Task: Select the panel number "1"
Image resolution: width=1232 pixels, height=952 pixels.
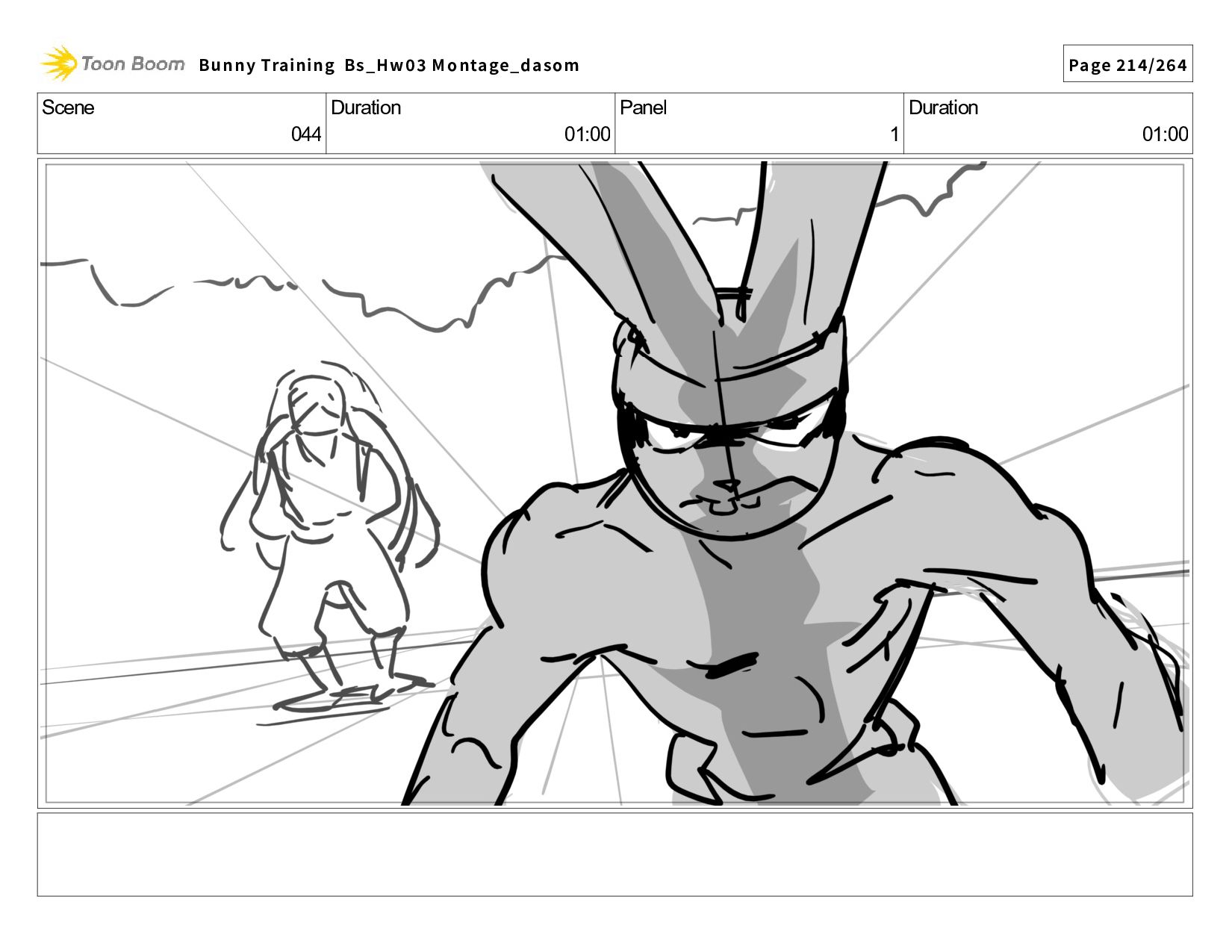Action: point(894,134)
